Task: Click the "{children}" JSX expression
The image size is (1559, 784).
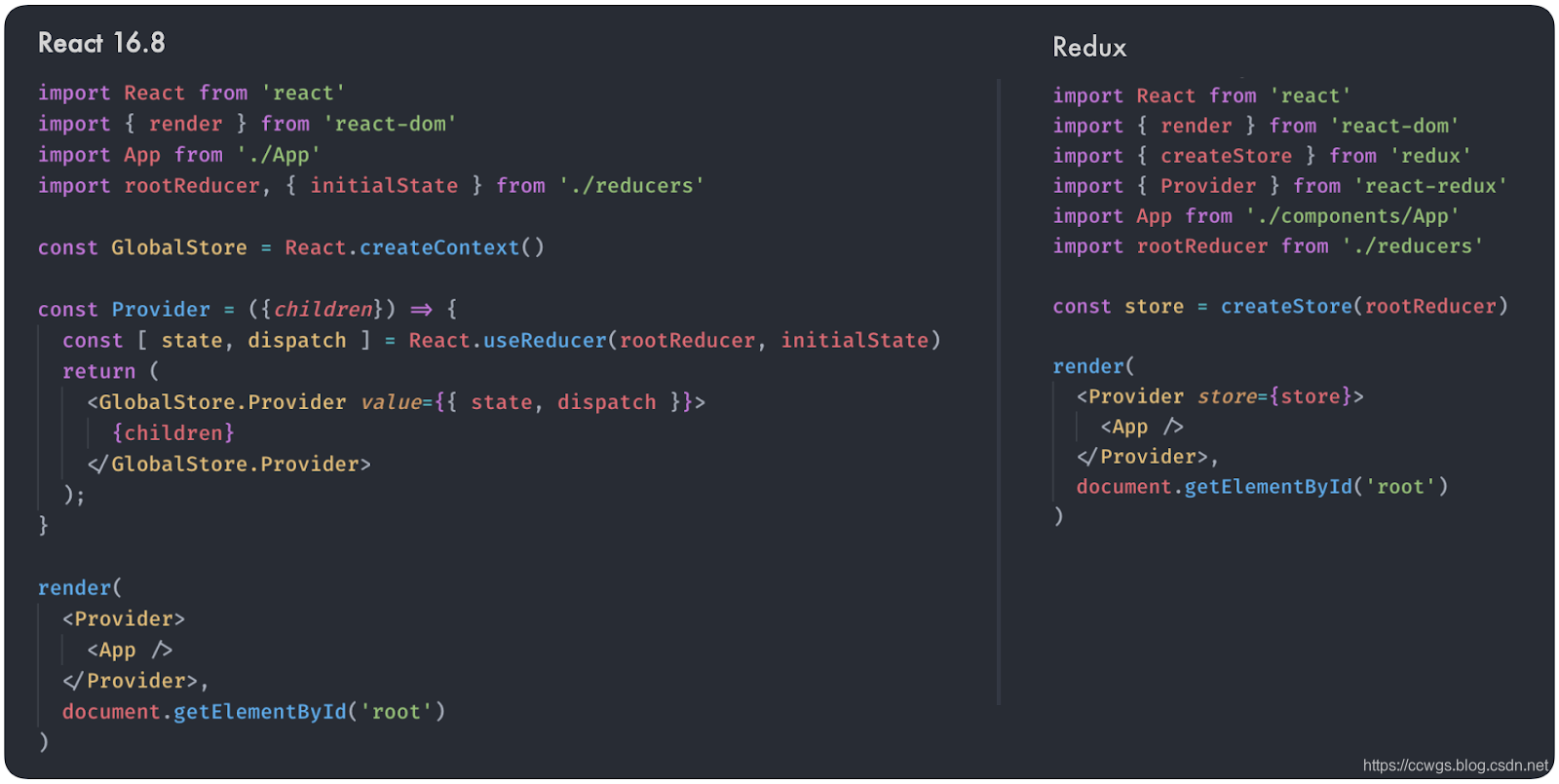Action: point(173,432)
